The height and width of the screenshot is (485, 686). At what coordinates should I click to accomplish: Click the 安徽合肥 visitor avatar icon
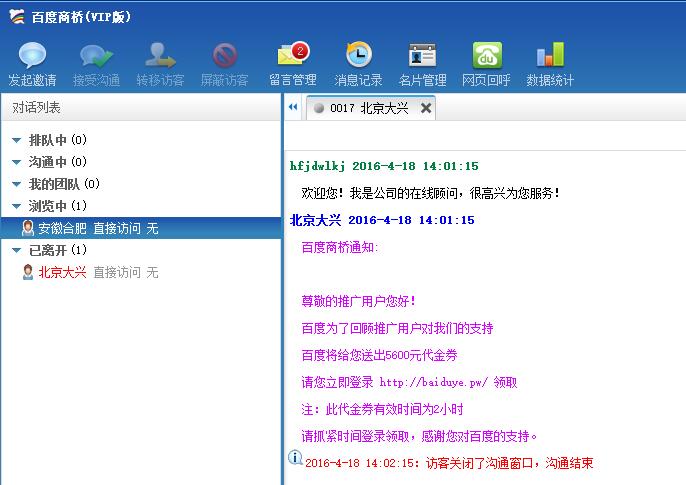point(28,228)
